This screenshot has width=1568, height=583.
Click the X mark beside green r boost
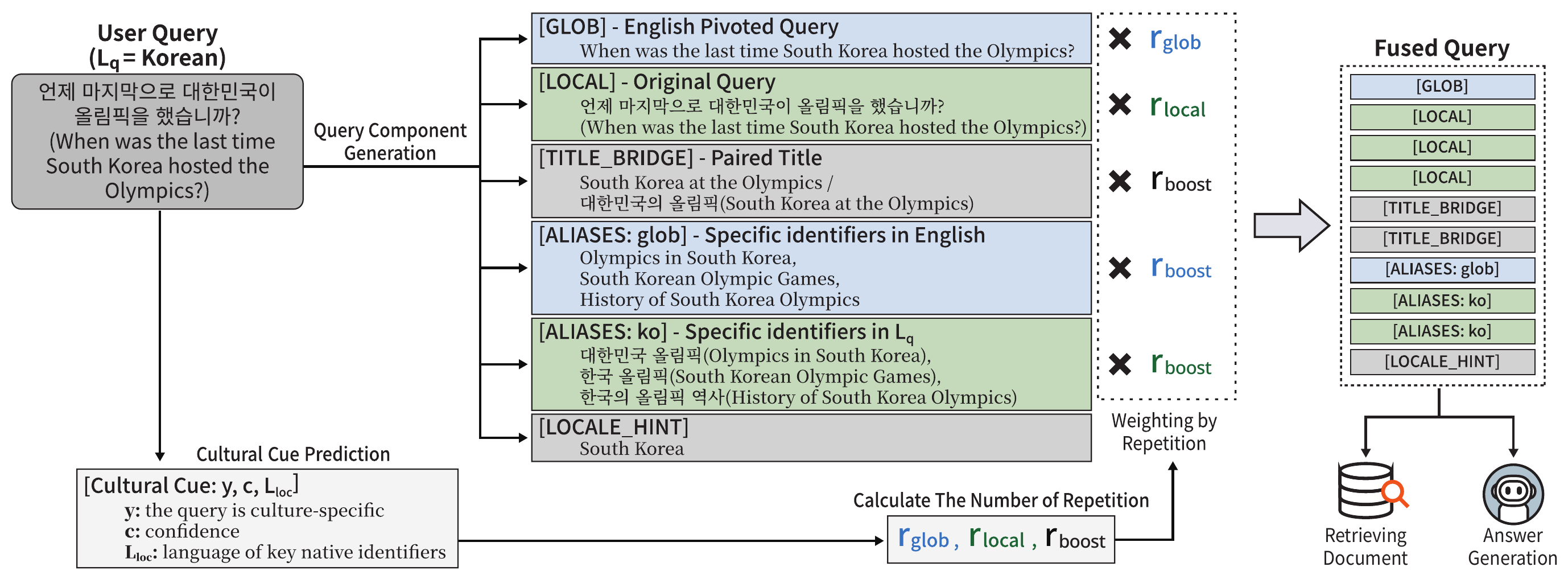pos(1120,364)
